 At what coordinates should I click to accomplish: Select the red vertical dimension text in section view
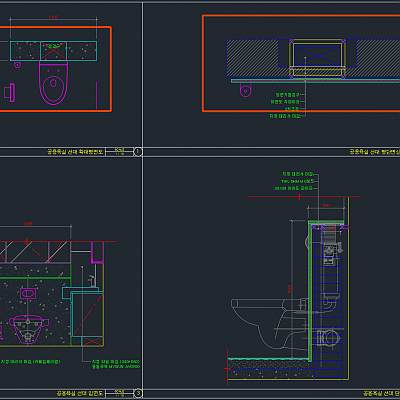(x=289, y=289)
